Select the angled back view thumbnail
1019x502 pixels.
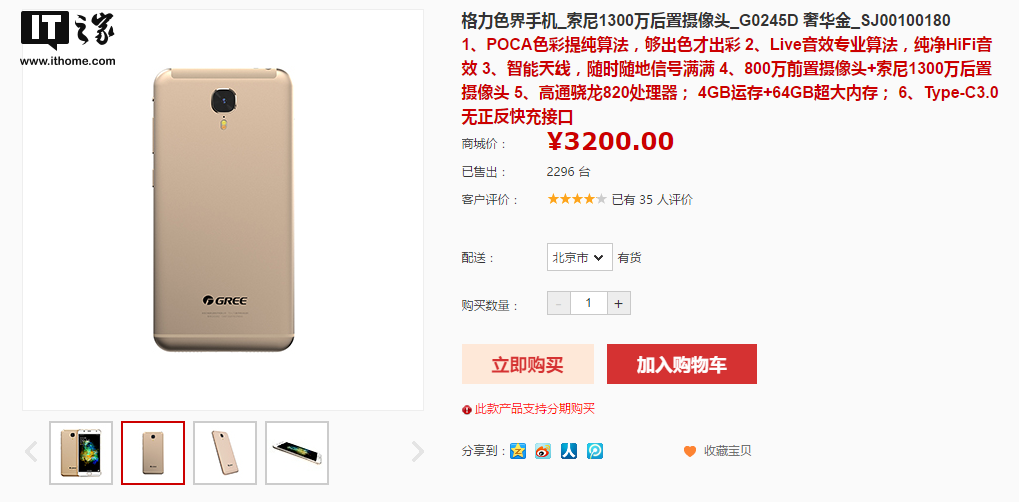(225, 453)
